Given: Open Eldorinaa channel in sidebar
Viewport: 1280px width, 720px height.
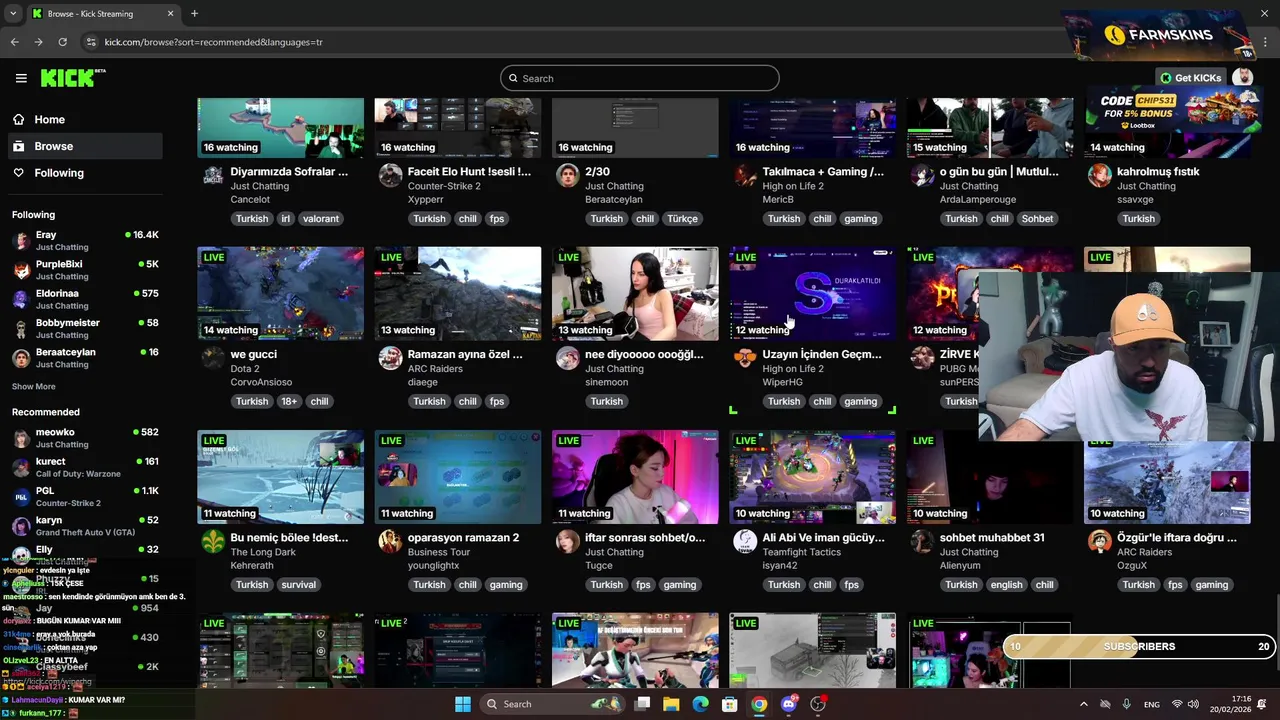Looking at the screenshot, I should [x=85, y=299].
